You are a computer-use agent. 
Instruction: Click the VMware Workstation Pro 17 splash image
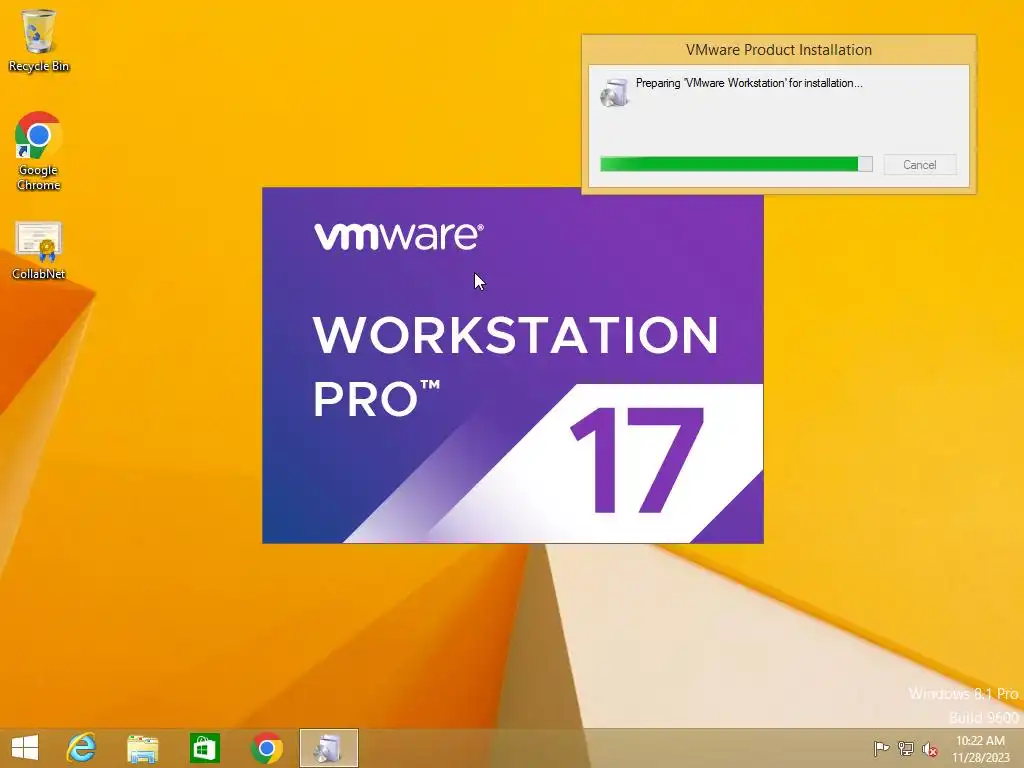(x=513, y=365)
